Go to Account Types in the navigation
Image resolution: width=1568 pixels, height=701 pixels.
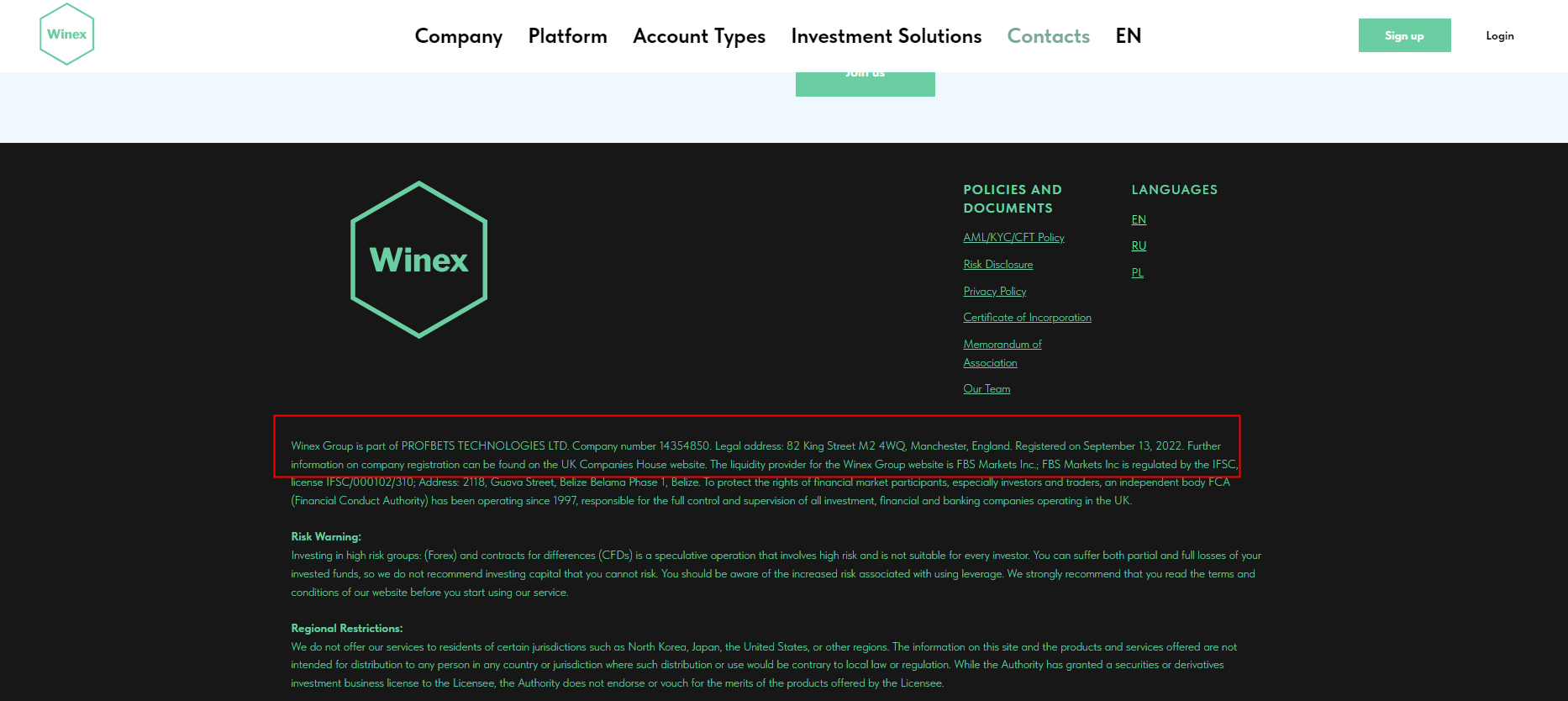(699, 36)
